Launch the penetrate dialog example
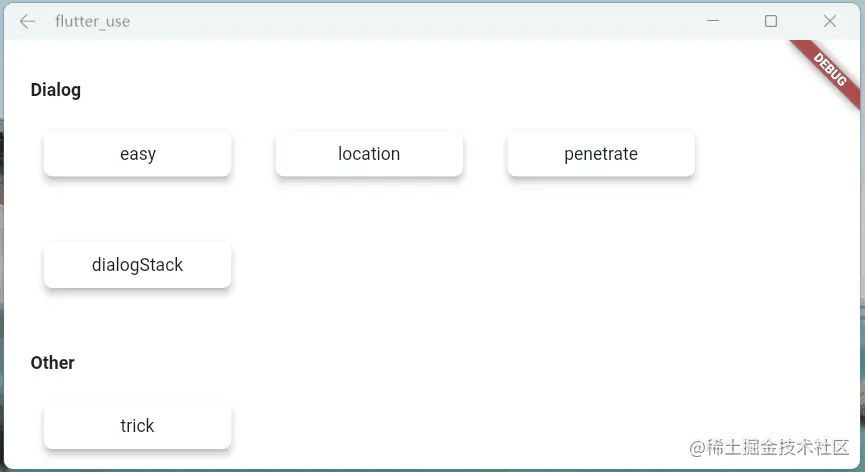This screenshot has width=865, height=472. 601,154
